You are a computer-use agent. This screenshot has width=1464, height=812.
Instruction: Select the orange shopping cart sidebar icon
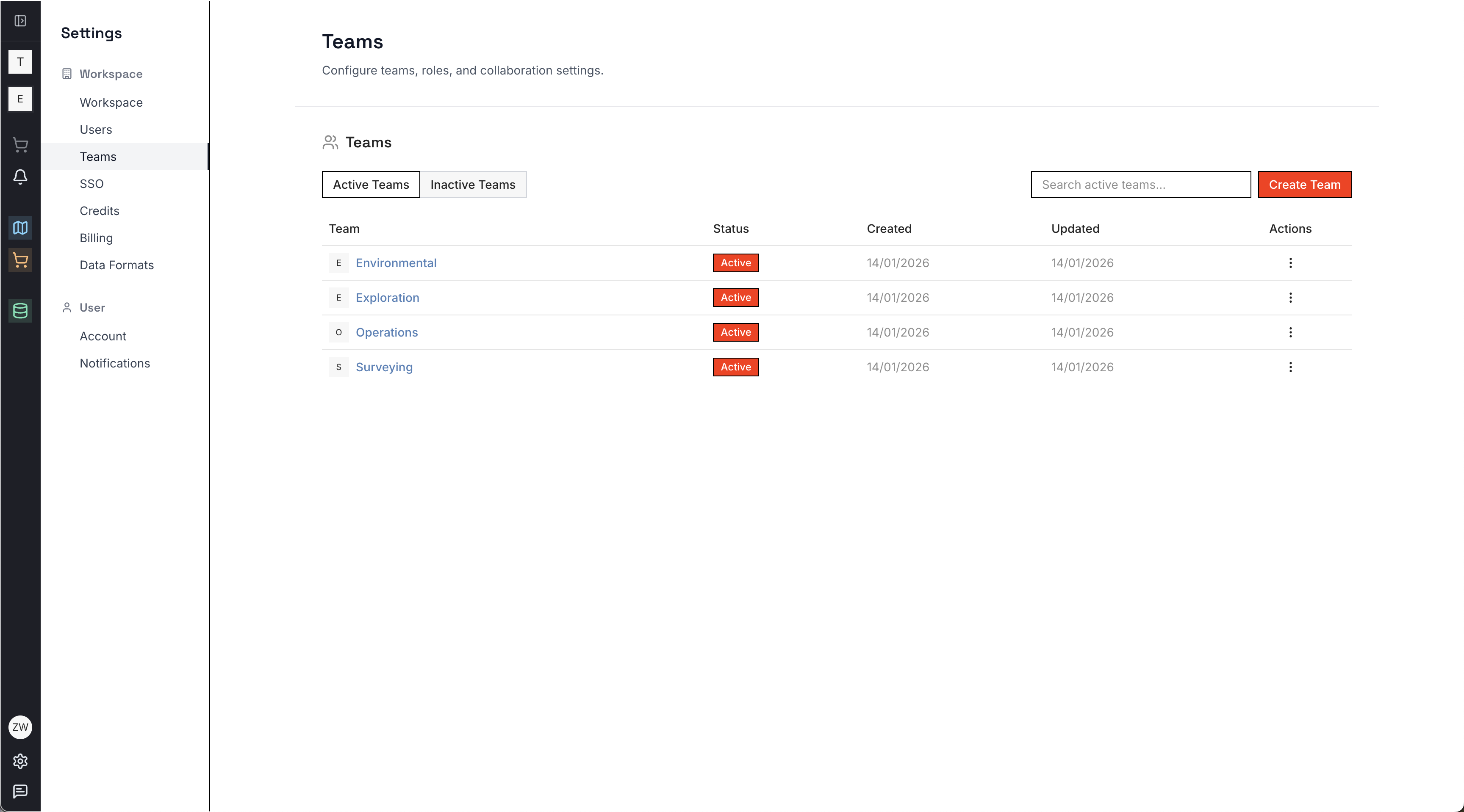[20, 261]
